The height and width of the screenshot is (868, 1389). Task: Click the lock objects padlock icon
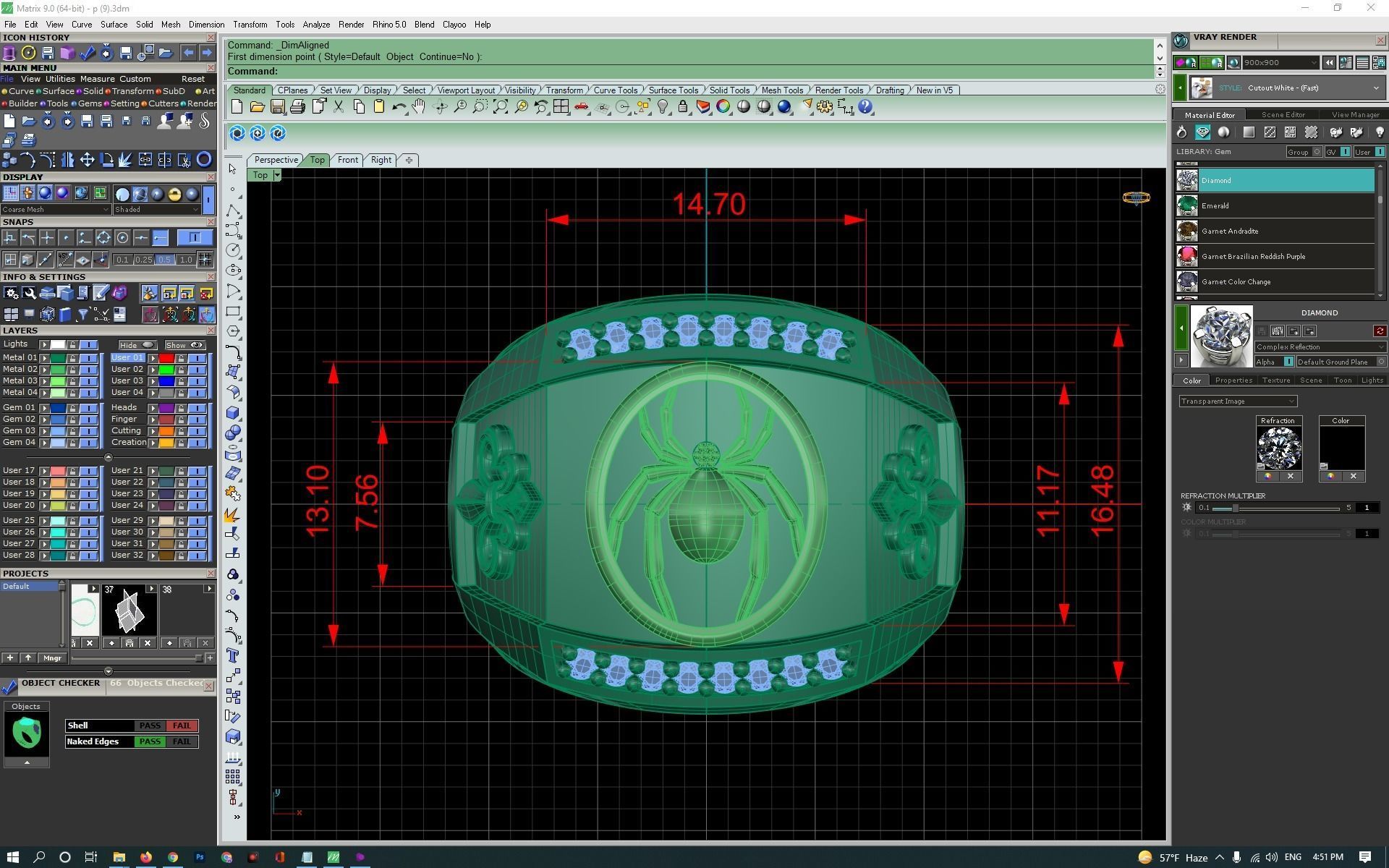point(682,107)
